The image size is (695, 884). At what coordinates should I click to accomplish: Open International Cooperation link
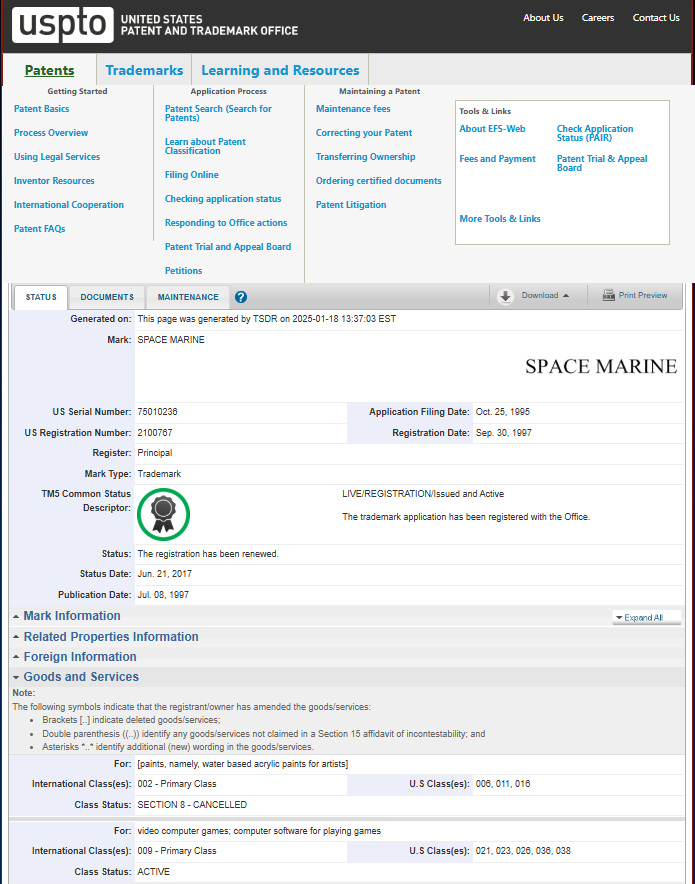pyautogui.click(x=69, y=205)
